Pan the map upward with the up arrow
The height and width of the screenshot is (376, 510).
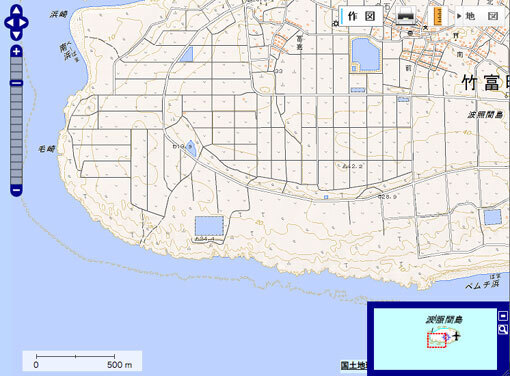pyautogui.click(x=16, y=11)
